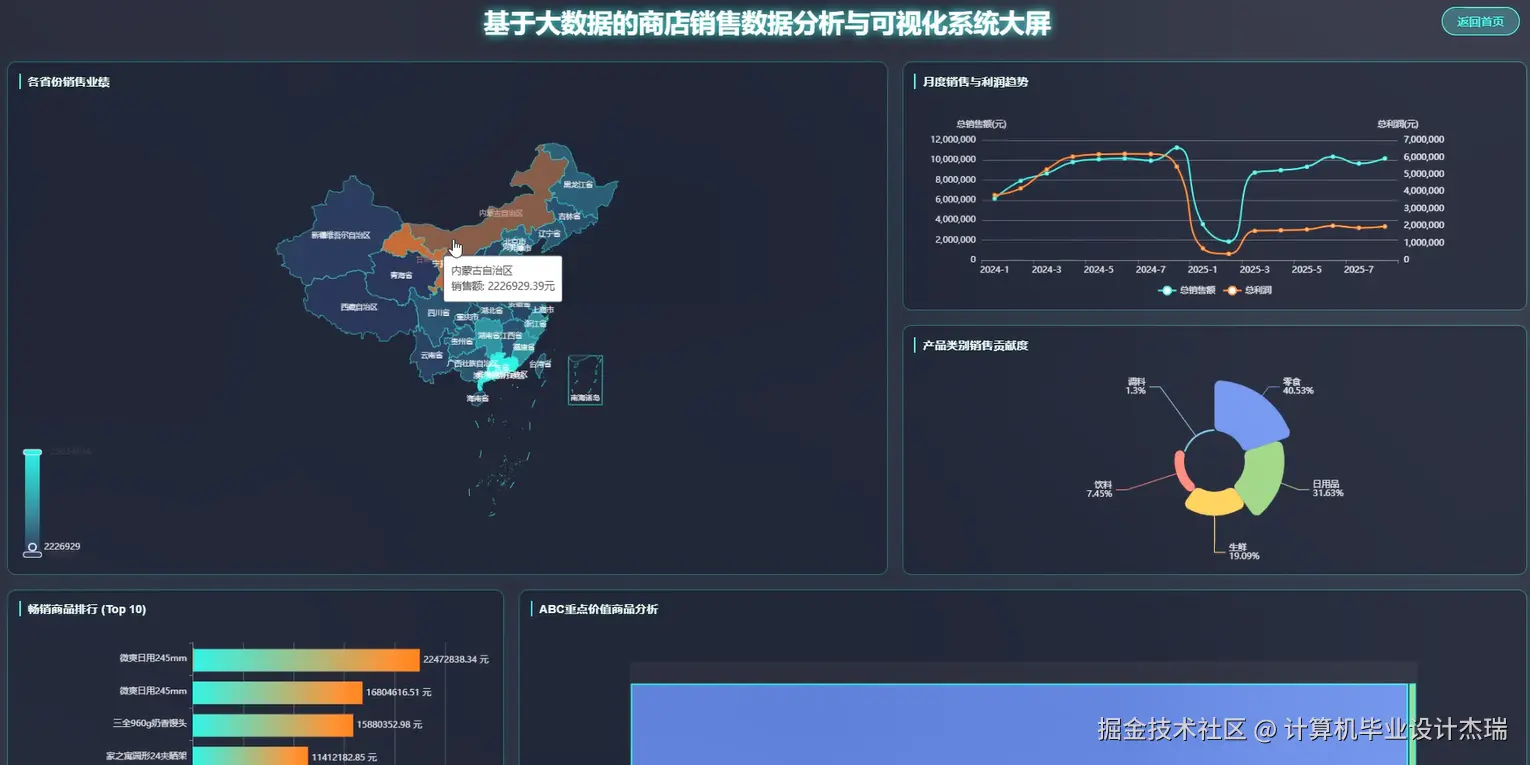This screenshot has width=1530, height=765.
Task: Click the lowest orange point on profit line
Action: coord(1229,254)
